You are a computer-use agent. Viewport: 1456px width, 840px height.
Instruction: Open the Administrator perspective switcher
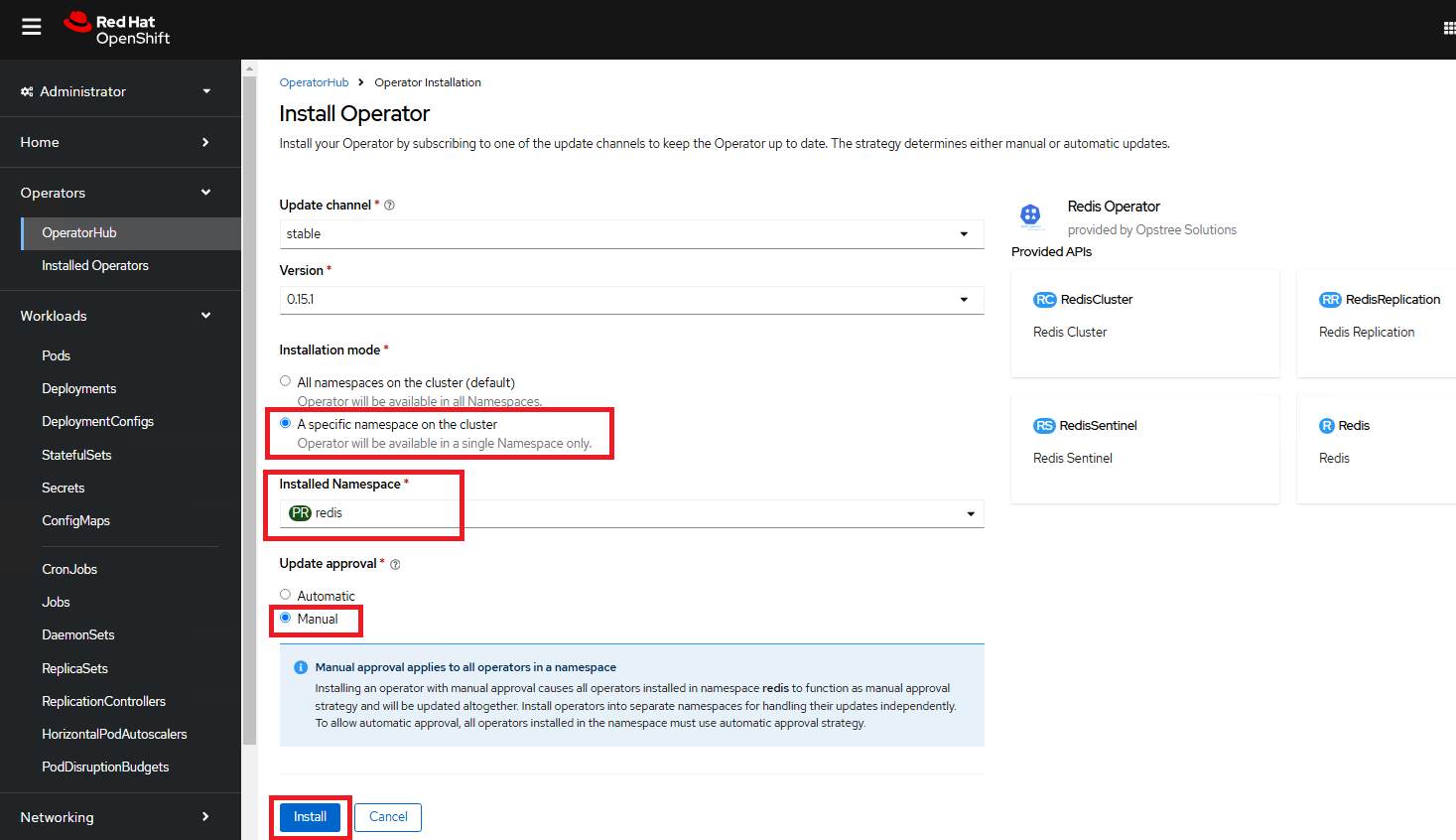[x=120, y=91]
